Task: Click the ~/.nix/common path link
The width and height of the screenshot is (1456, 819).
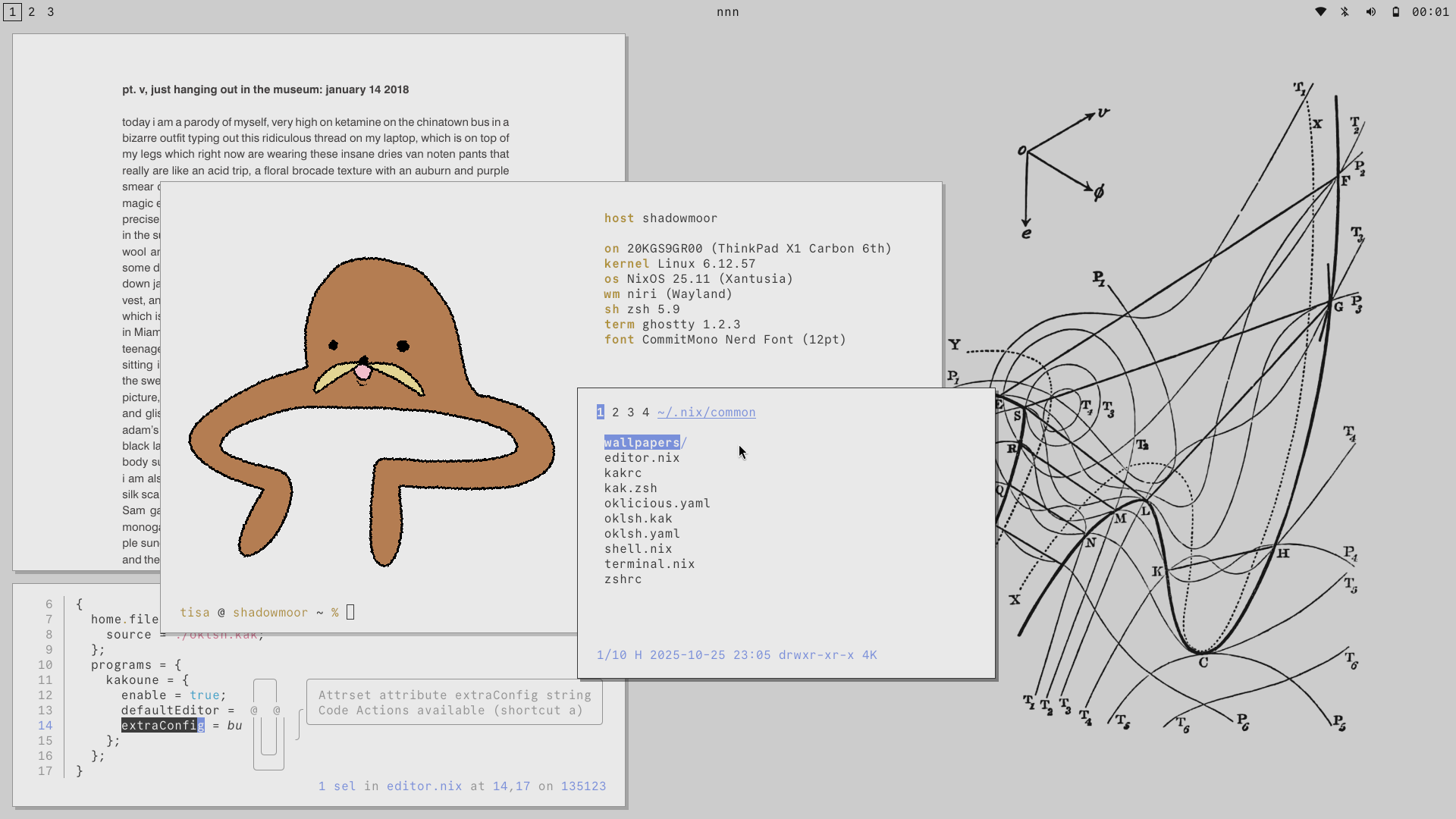Action: point(706,413)
